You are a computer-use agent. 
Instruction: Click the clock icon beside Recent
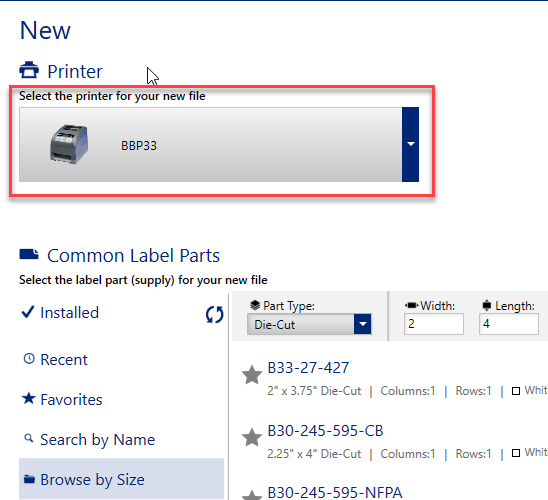pos(29,358)
